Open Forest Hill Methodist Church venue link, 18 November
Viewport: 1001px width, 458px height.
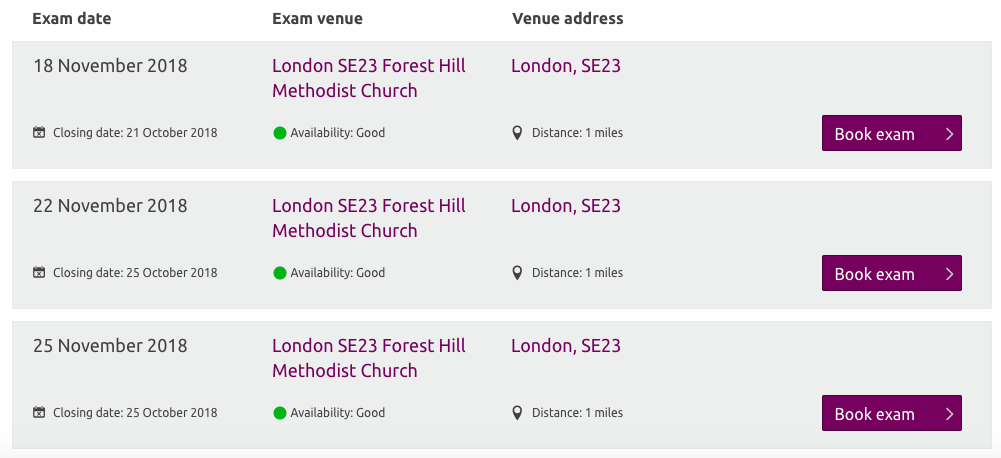(369, 78)
